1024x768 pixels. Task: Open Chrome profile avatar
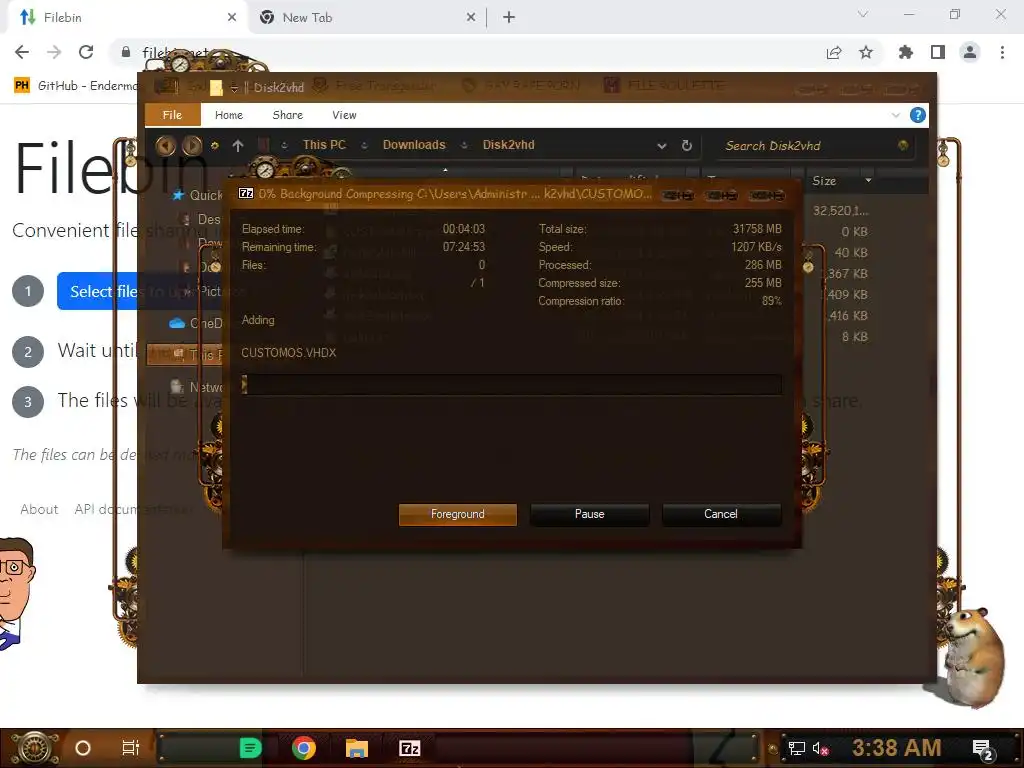point(970,52)
